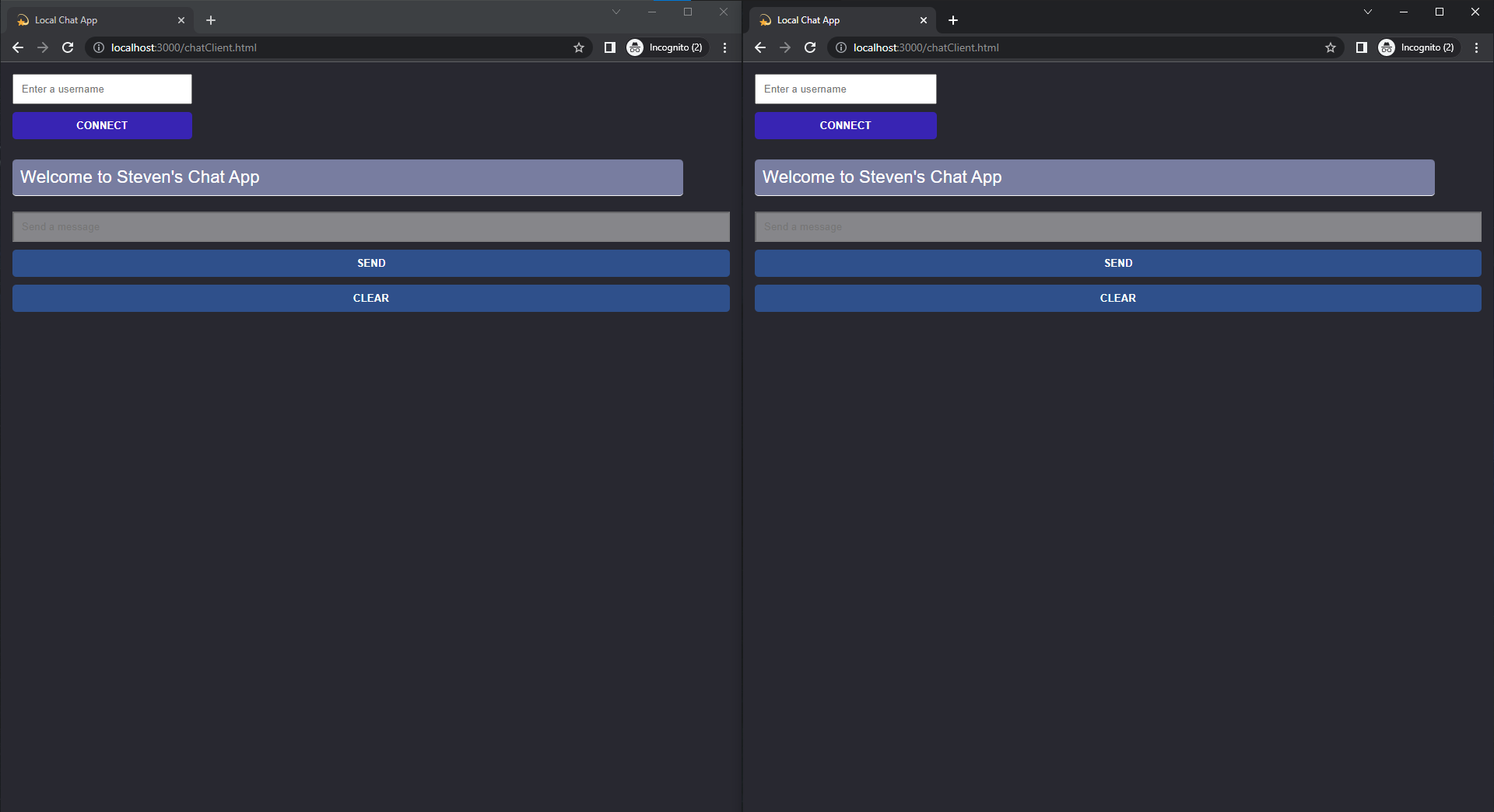
Task: Close the Local Chat App tab in the right window
Action: pyautogui.click(x=924, y=20)
